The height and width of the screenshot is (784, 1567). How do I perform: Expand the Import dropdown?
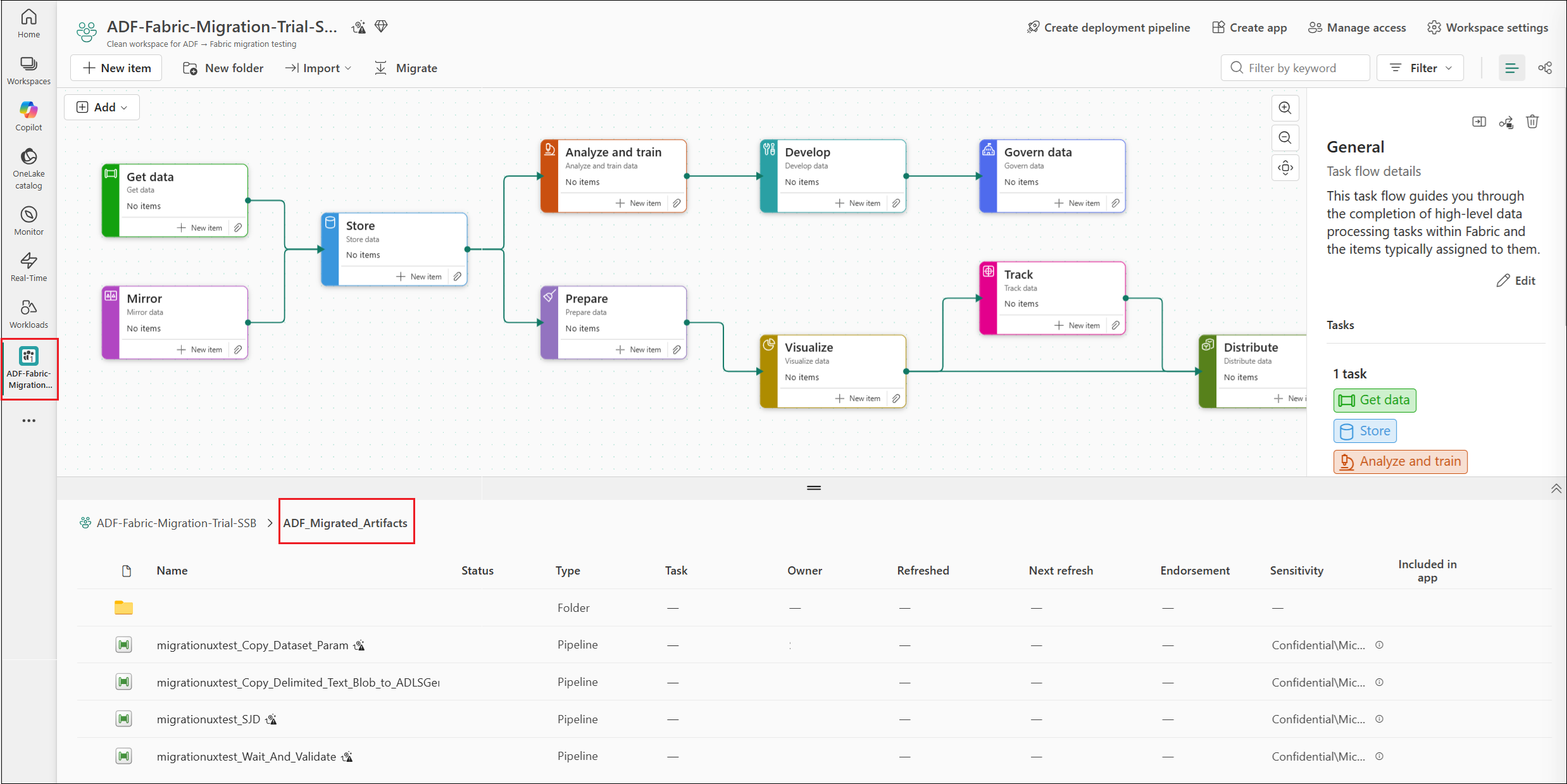(x=318, y=68)
